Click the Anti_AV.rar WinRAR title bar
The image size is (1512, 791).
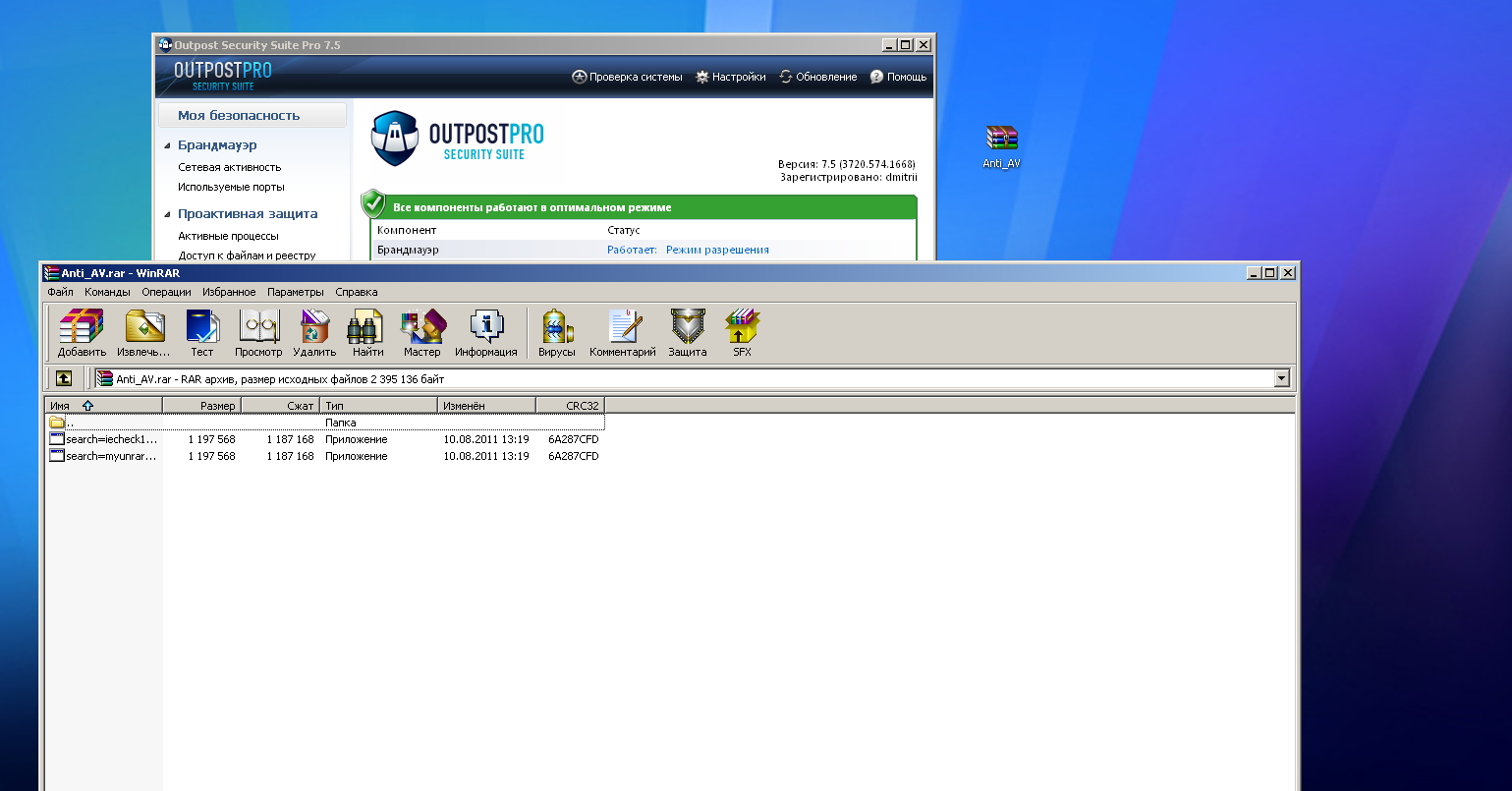[669, 273]
